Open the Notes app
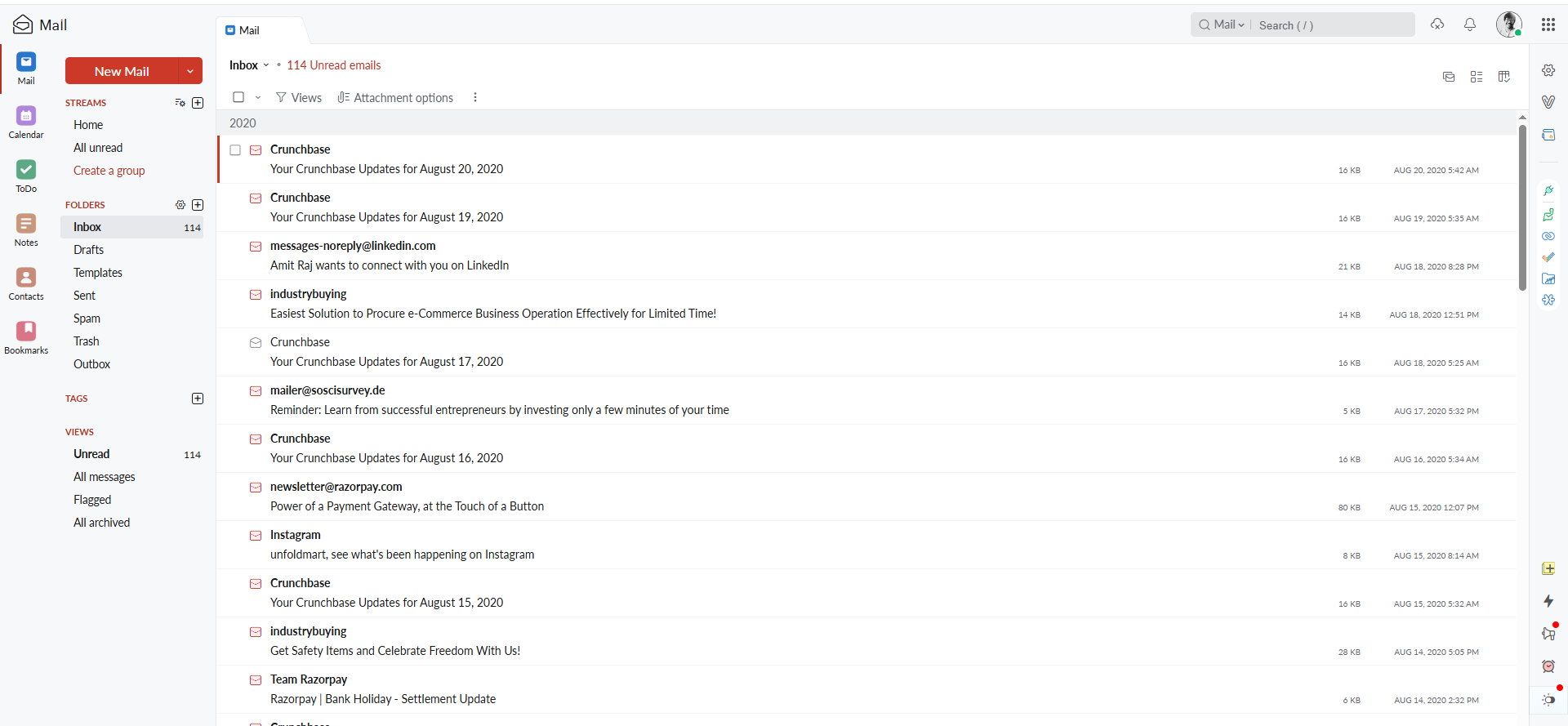The width and height of the screenshot is (1568, 726). (x=26, y=229)
